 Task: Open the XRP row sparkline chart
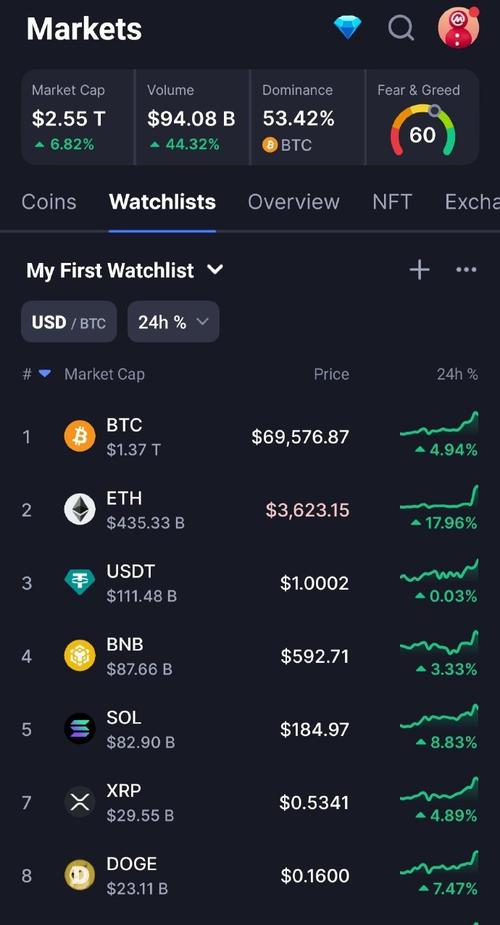[439, 789]
